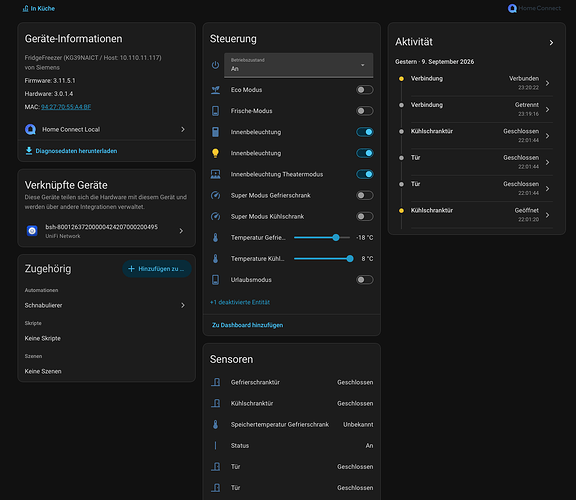Click the Gestern 9. September 2026 date
576x500 pixels.
[x=435, y=62]
